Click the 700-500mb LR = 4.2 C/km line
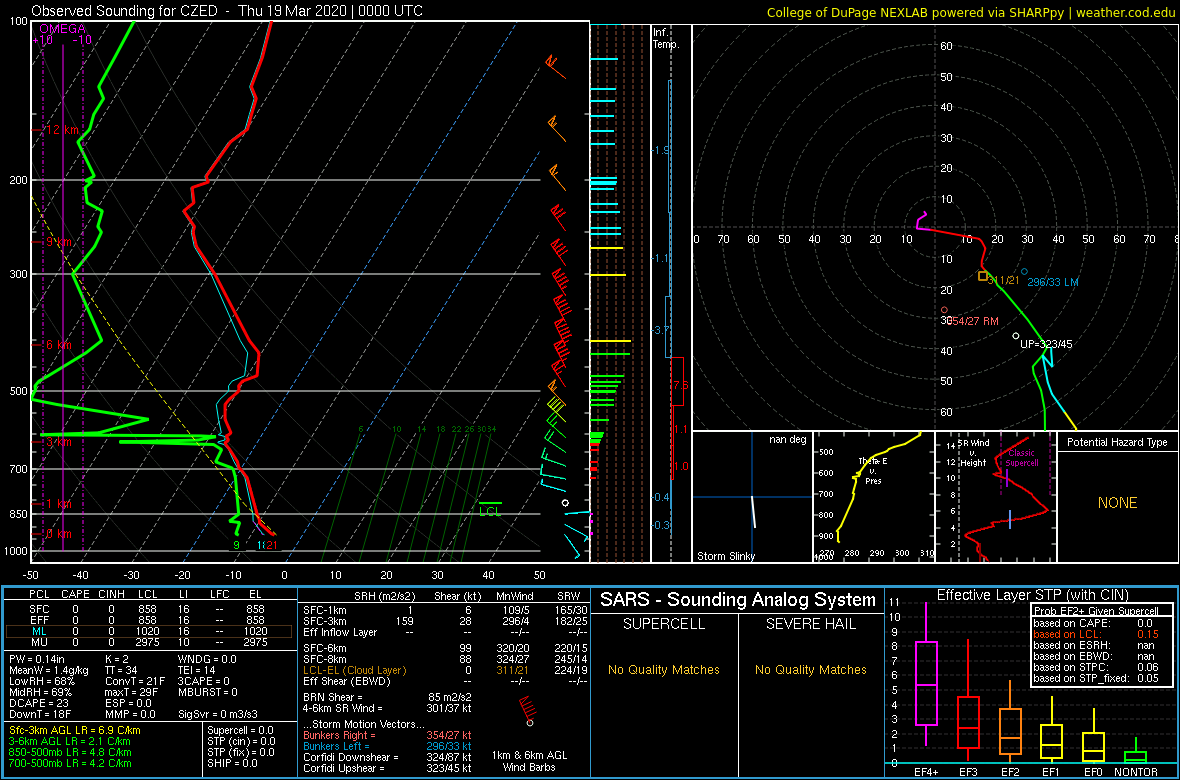Screen dimensions: 1180x780 [x=70, y=763]
